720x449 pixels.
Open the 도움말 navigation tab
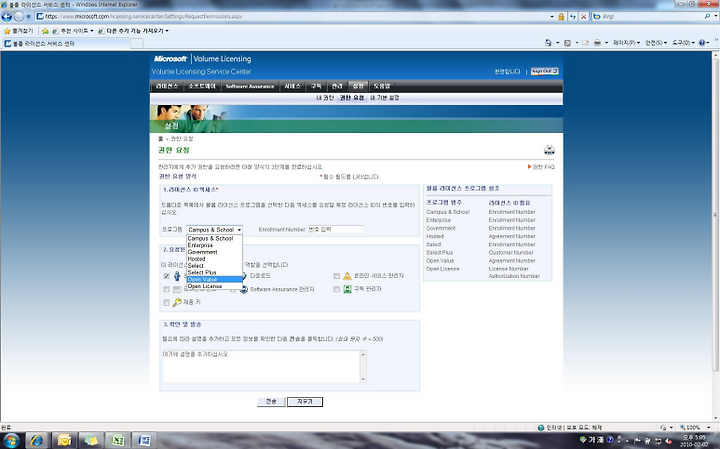[x=382, y=86]
